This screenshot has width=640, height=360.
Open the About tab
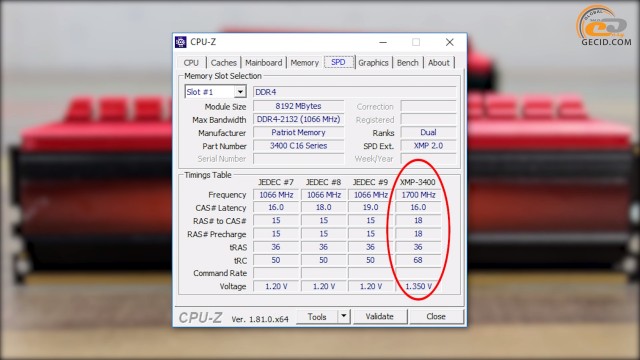(439, 63)
